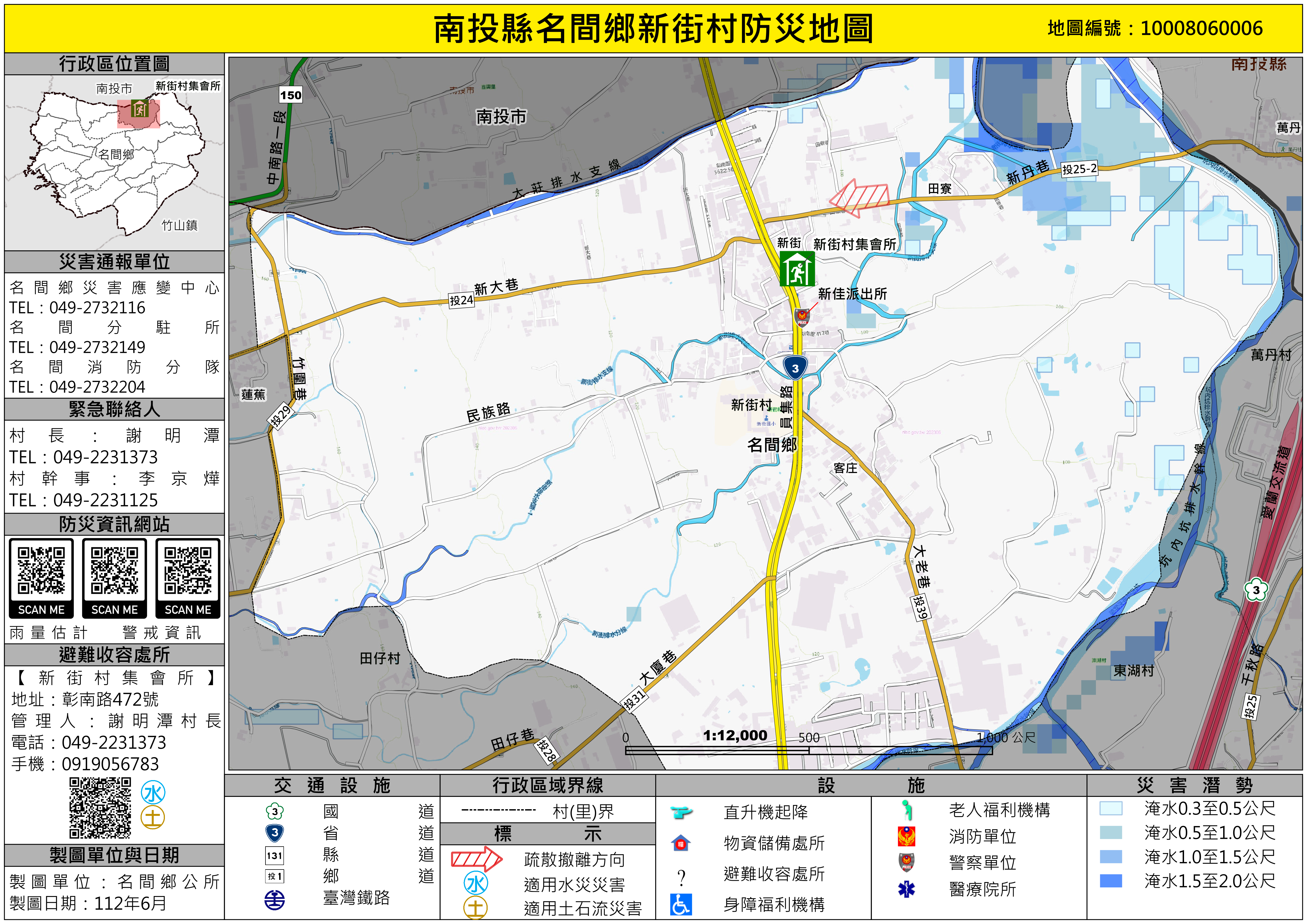Click the third SCAN ME QR code
The height and width of the screenshot is (924, 1307).
pyautogui.click(x=188, y=571)
